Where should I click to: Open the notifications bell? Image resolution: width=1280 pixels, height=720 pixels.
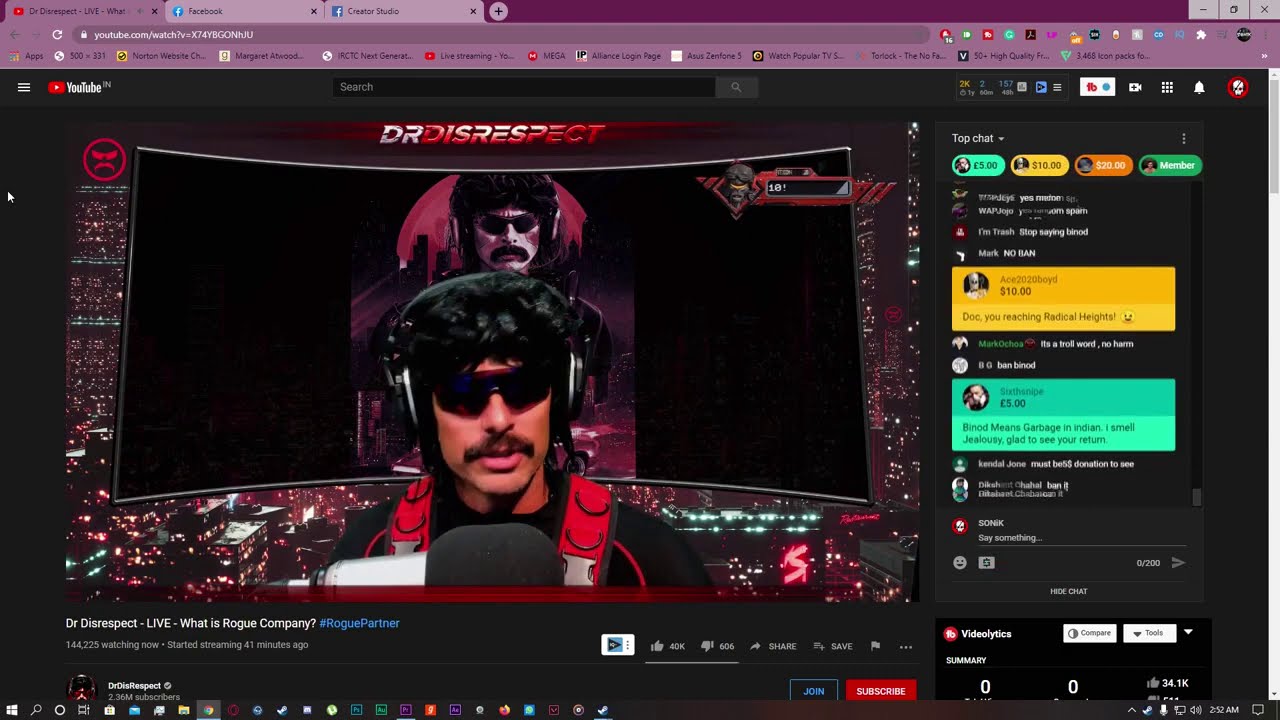tap(1199, 87)
